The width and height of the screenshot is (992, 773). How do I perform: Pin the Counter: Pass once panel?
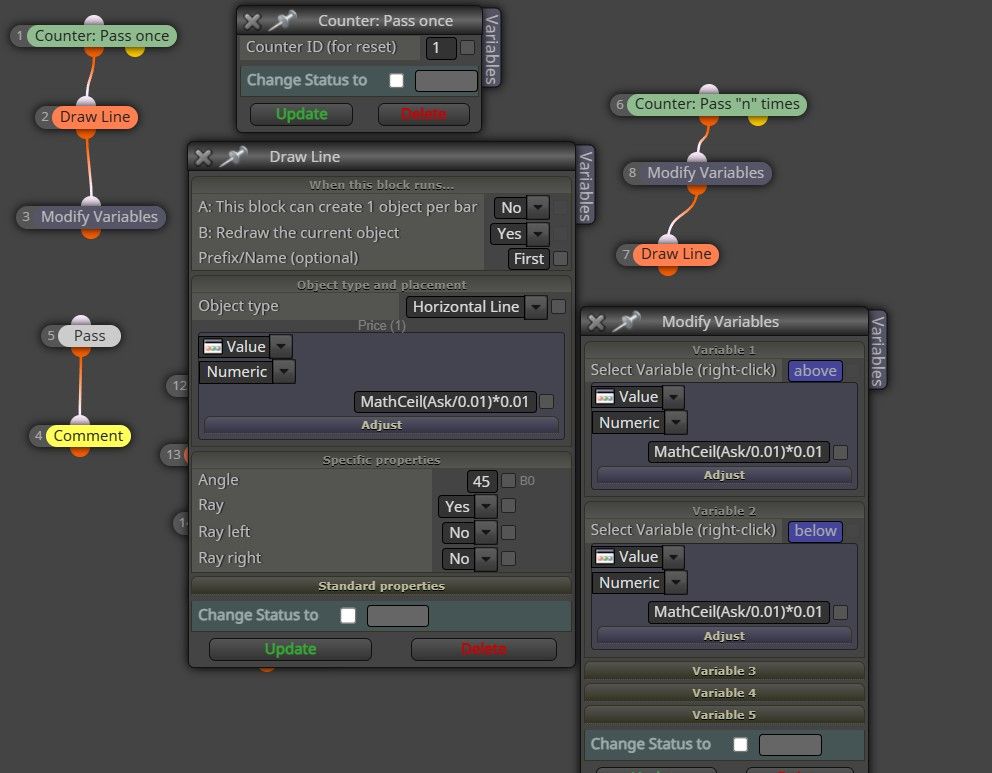282,21
